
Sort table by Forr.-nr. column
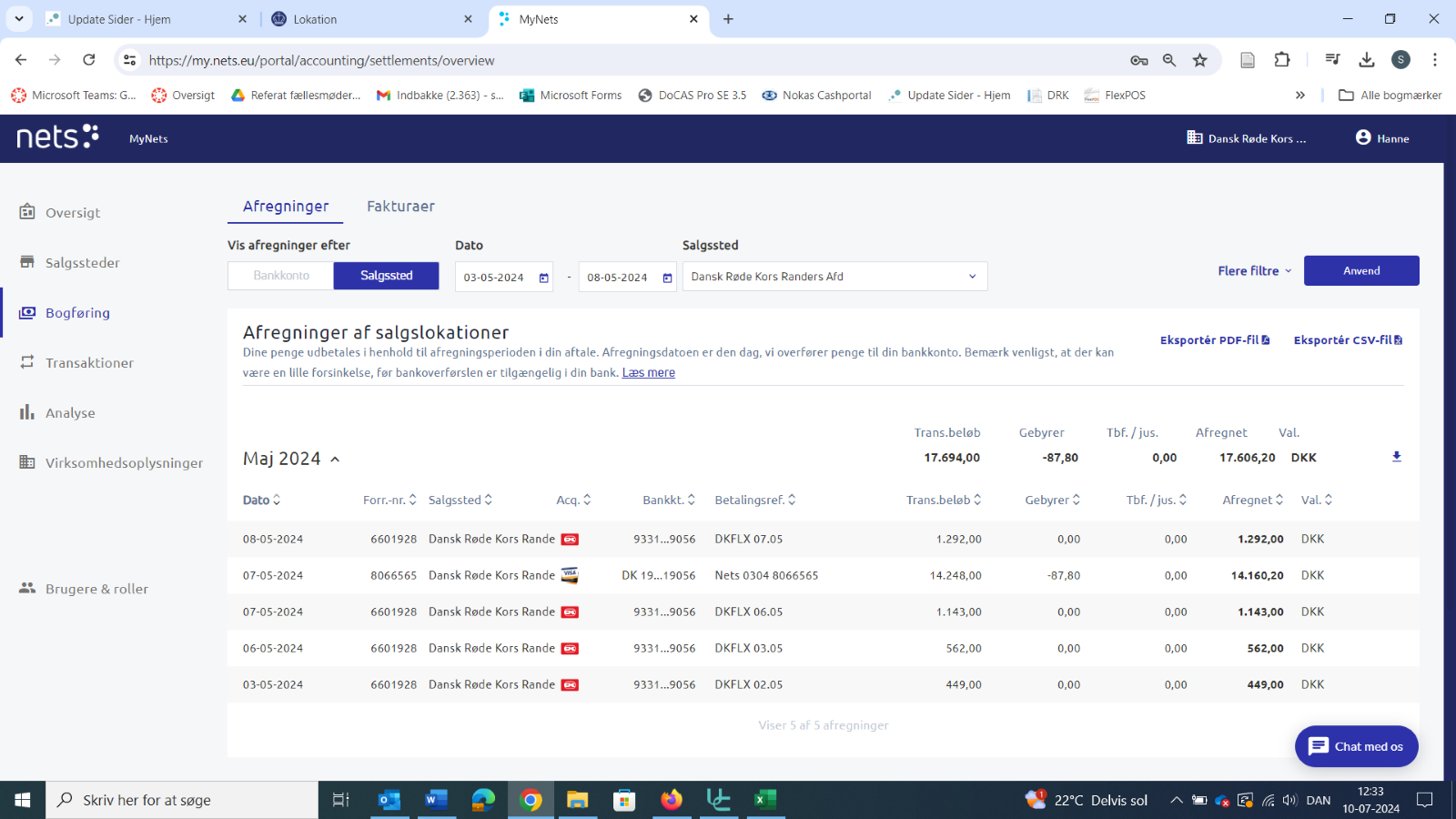[389, 500]
